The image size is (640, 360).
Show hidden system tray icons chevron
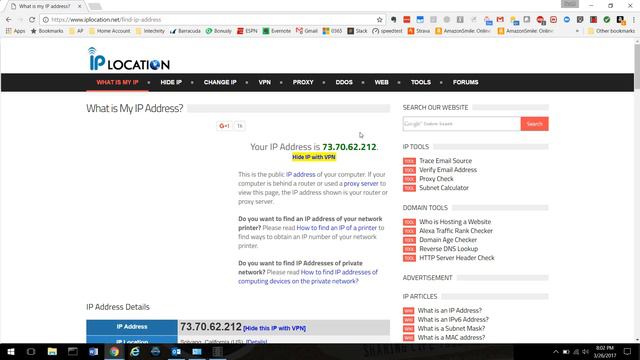pos(556,351)
